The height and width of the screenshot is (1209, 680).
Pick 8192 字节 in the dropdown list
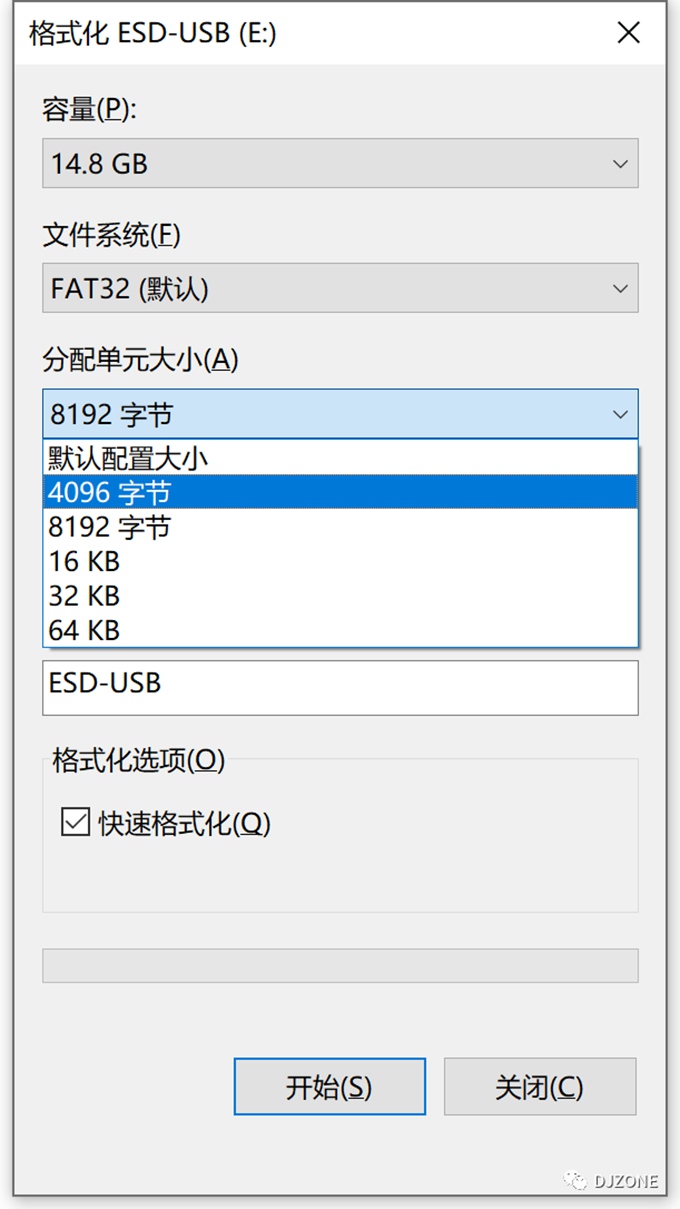click(340, 527)
